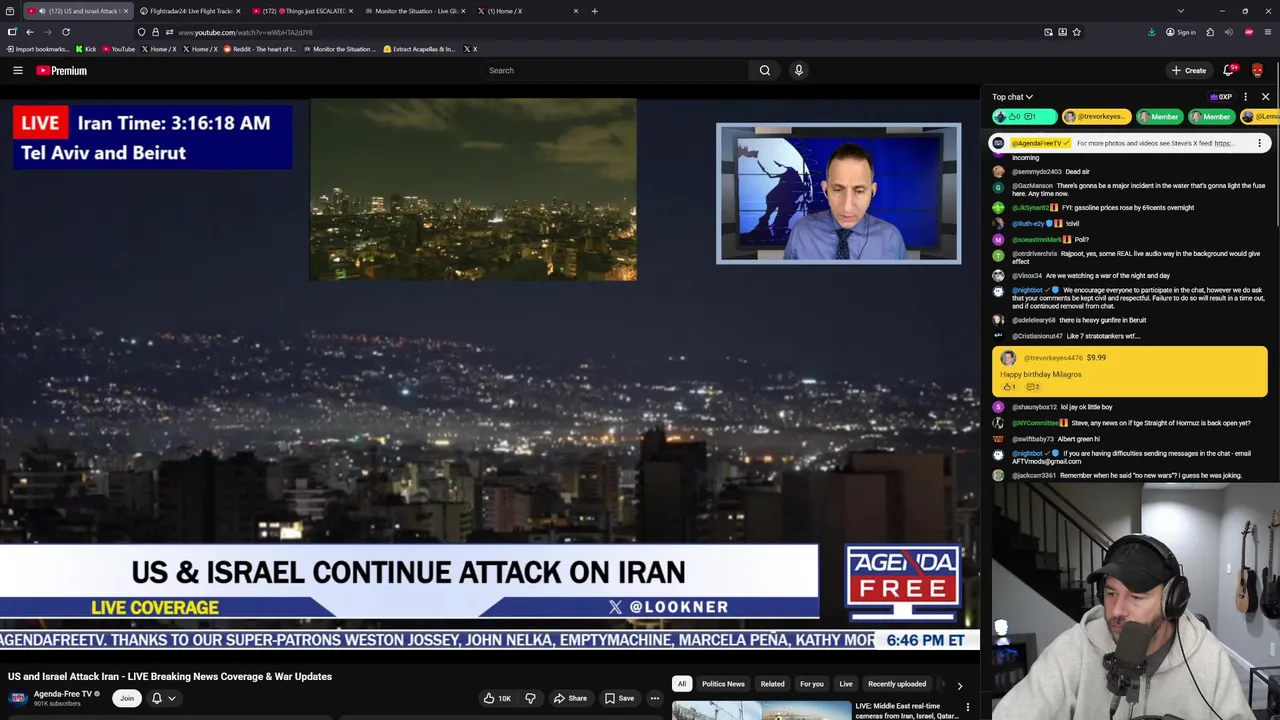
Task: Click the site shield tracking protection icon
Action: 142,32
